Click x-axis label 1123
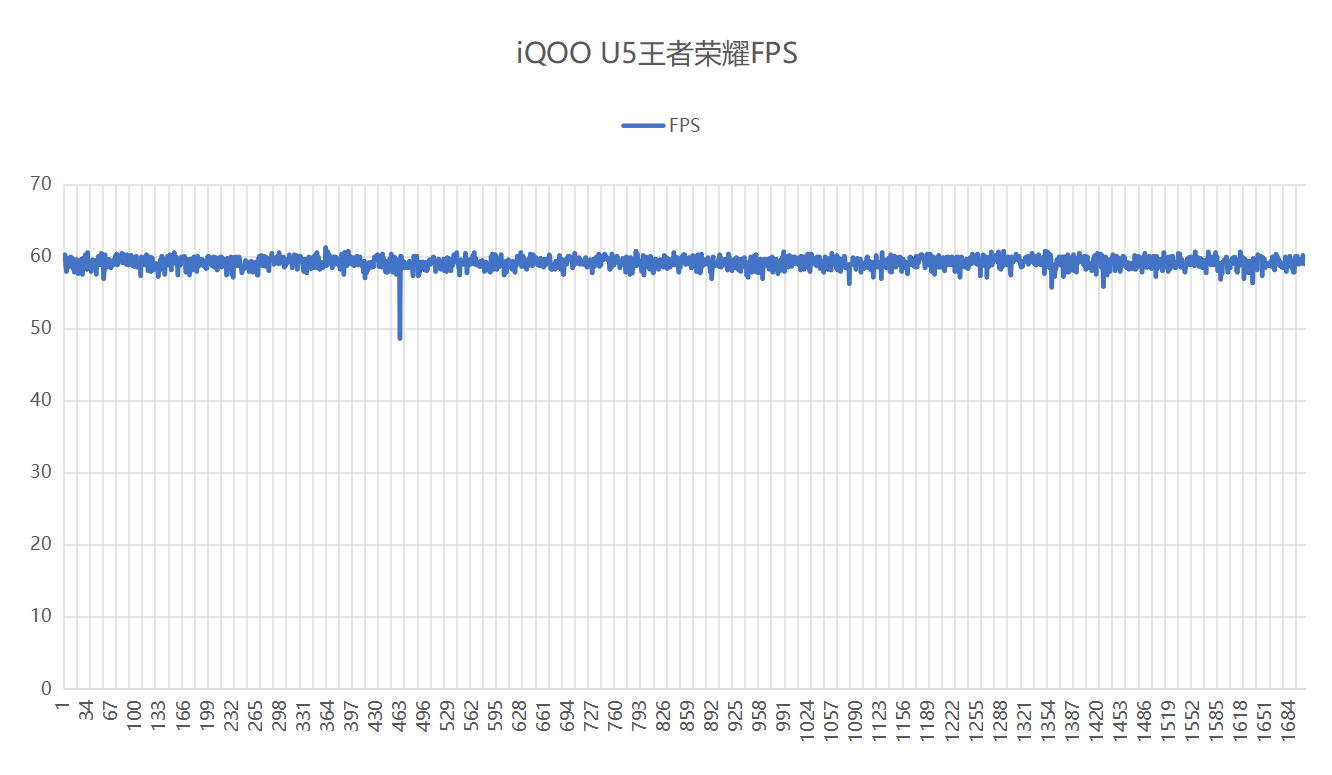Image resolution: width=1332 pixels, height=775 pixels. pos(882,720)
